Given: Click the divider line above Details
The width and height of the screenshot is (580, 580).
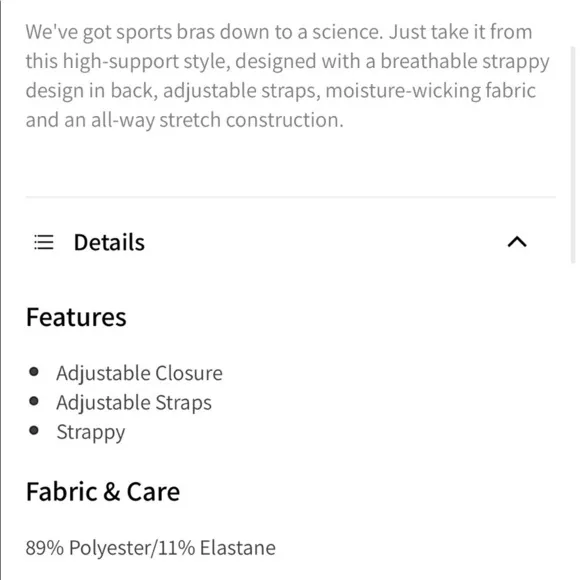Looking at the screenshot, I should point(291,197).
